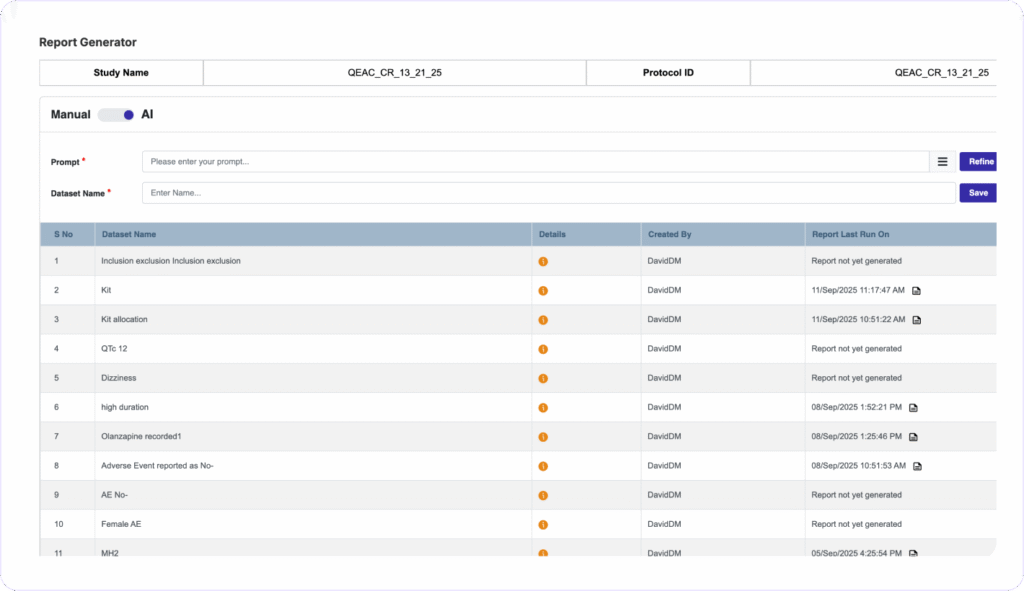
Task: Click the Dataset Name column header
Action: [129, 234]
